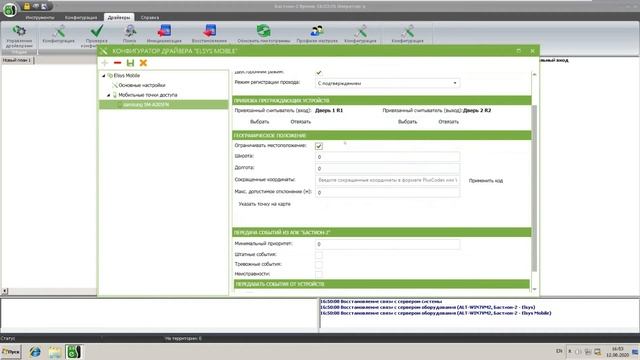Collapse the Elsys Mobile tree node

(104, 76)
